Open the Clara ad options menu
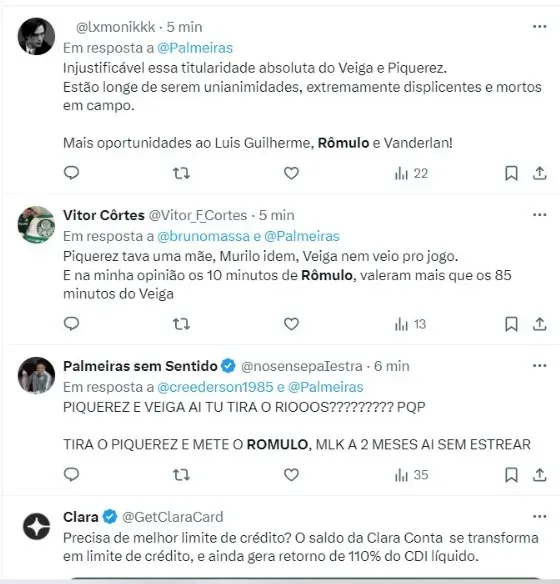This screenshot has height=584, width=560. [540, 516]
